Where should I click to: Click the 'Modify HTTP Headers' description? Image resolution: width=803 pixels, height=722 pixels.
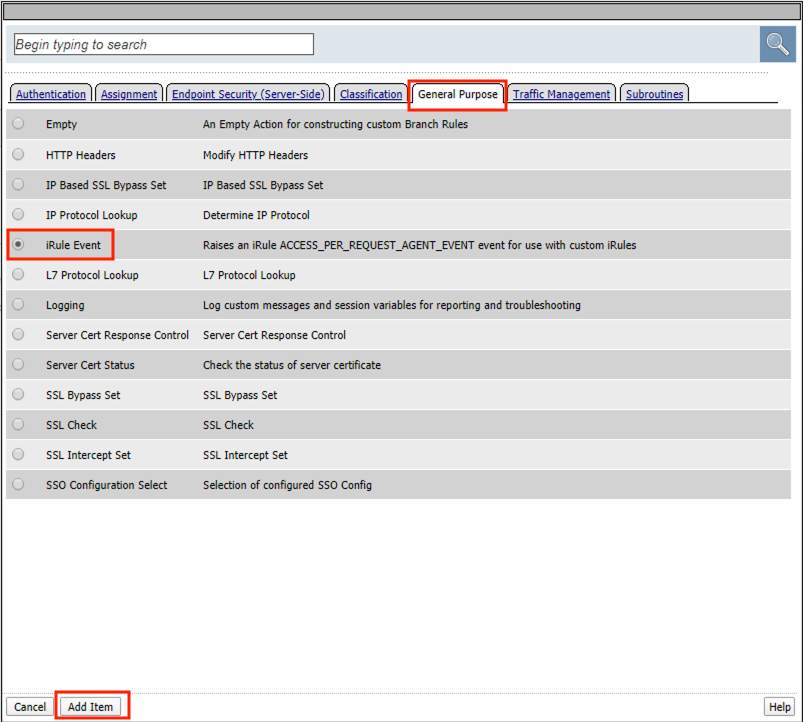pos(256,155)
